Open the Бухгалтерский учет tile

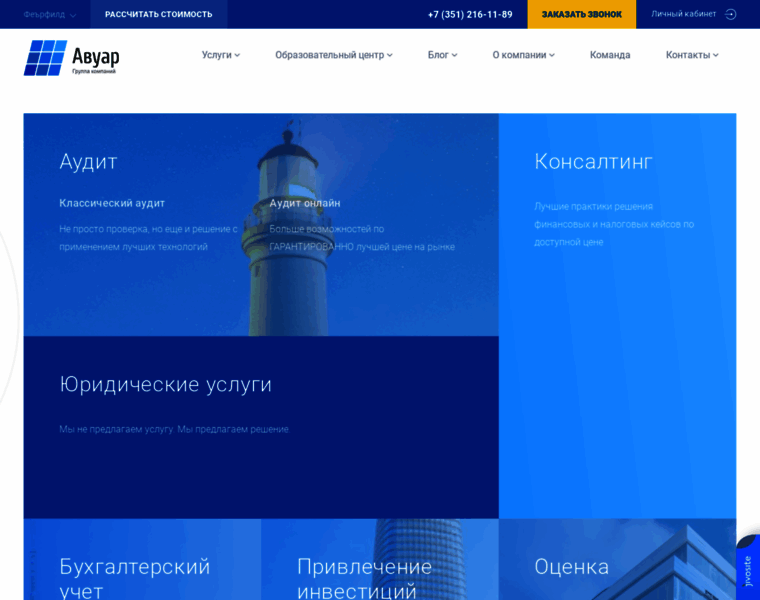[x=142, y=559]
